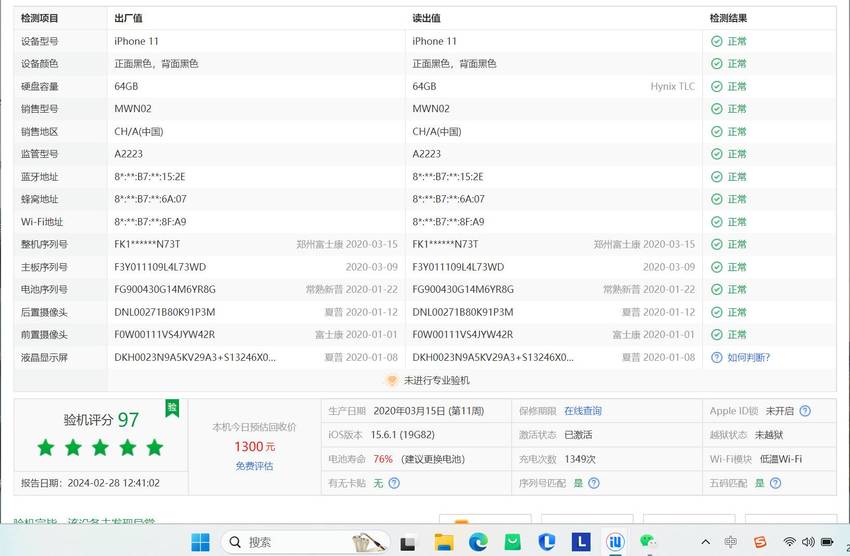Open WeChat from the taskbar

(x=648, y=542)
